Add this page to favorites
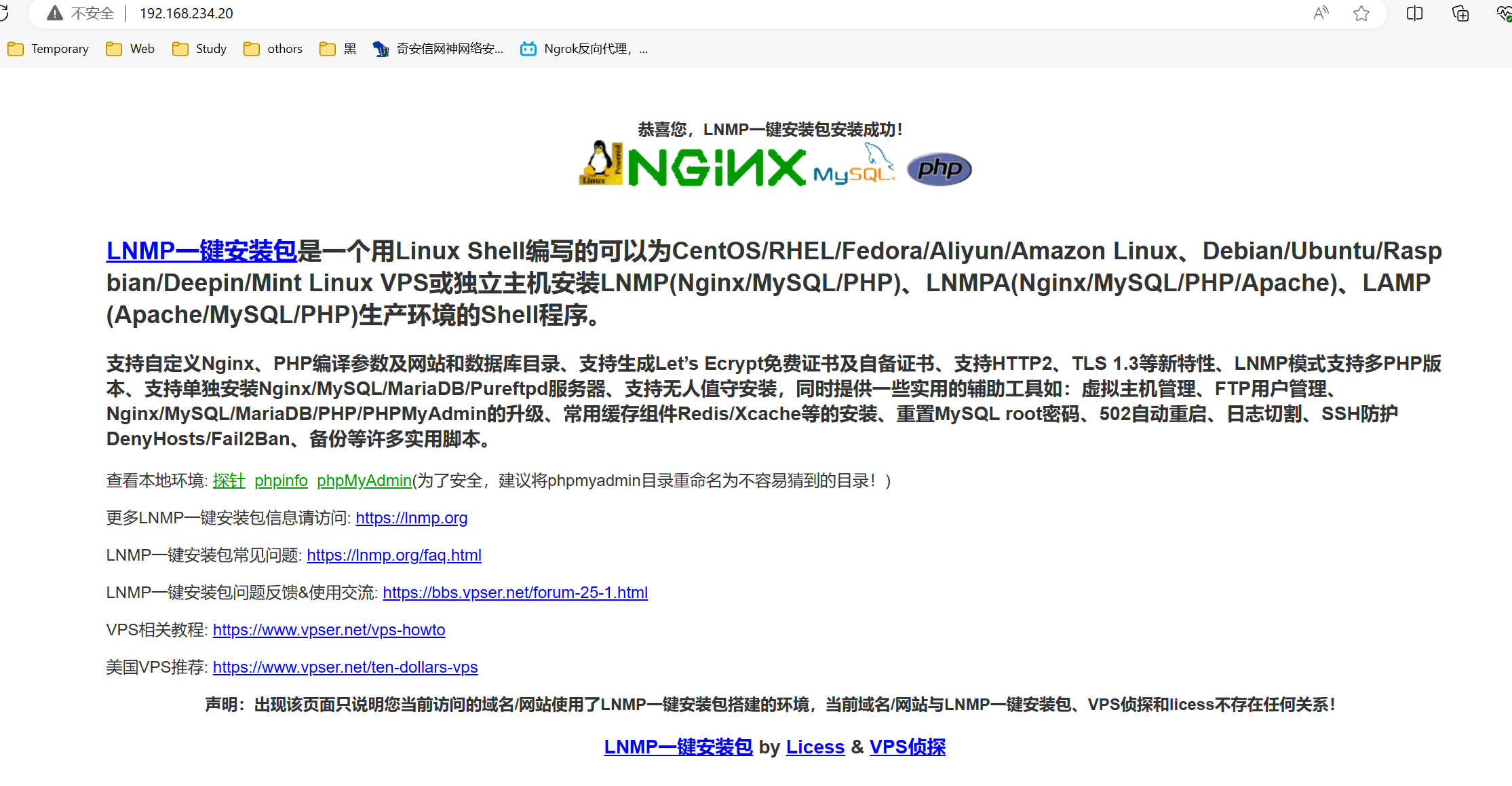 1361,13
